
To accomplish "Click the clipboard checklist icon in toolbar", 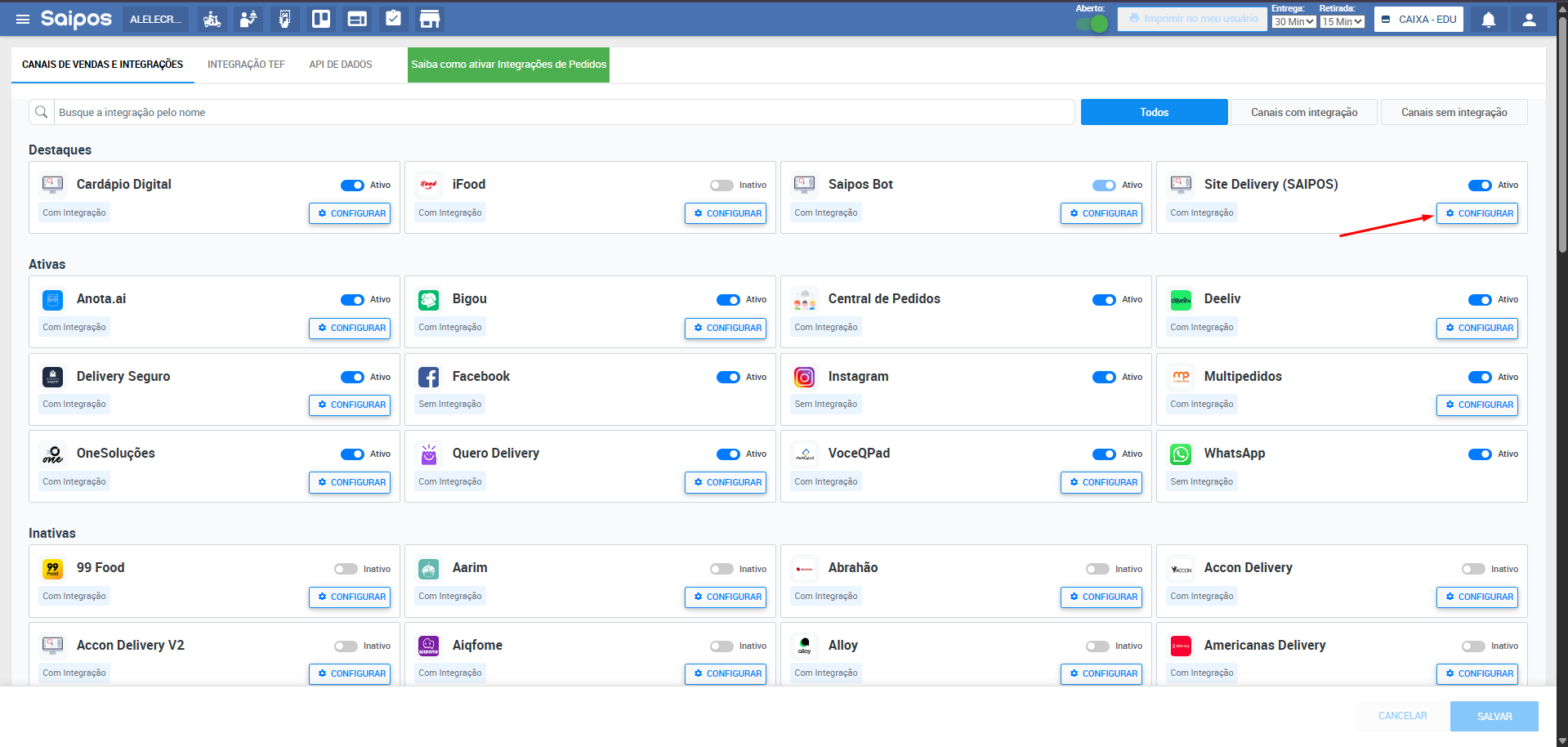I will click(393, 19).
